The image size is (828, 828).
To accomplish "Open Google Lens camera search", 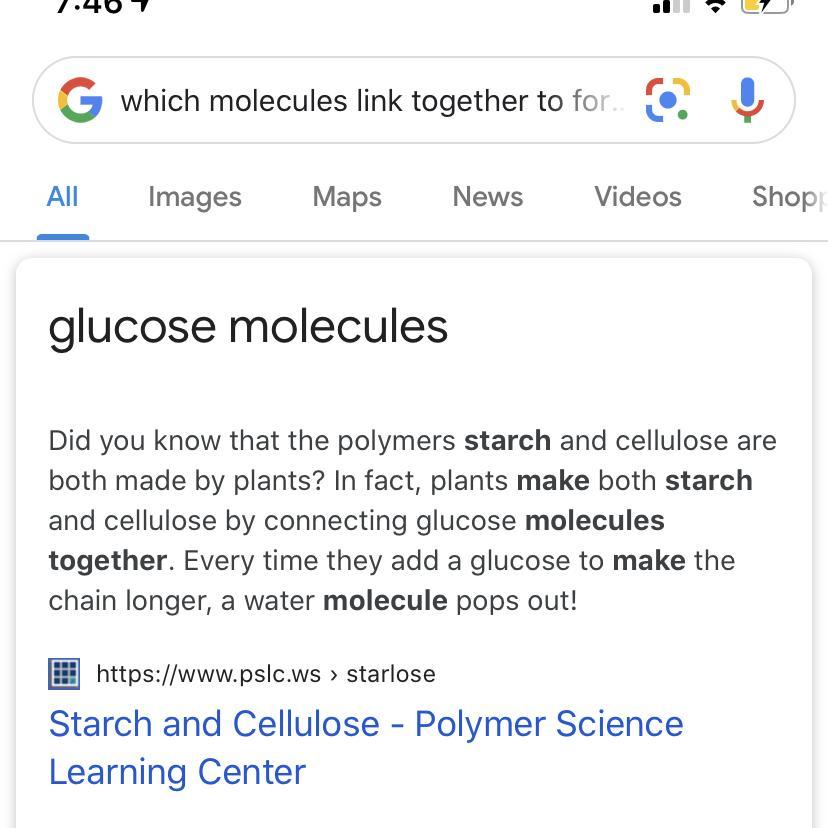I will [x=667, y=100].
